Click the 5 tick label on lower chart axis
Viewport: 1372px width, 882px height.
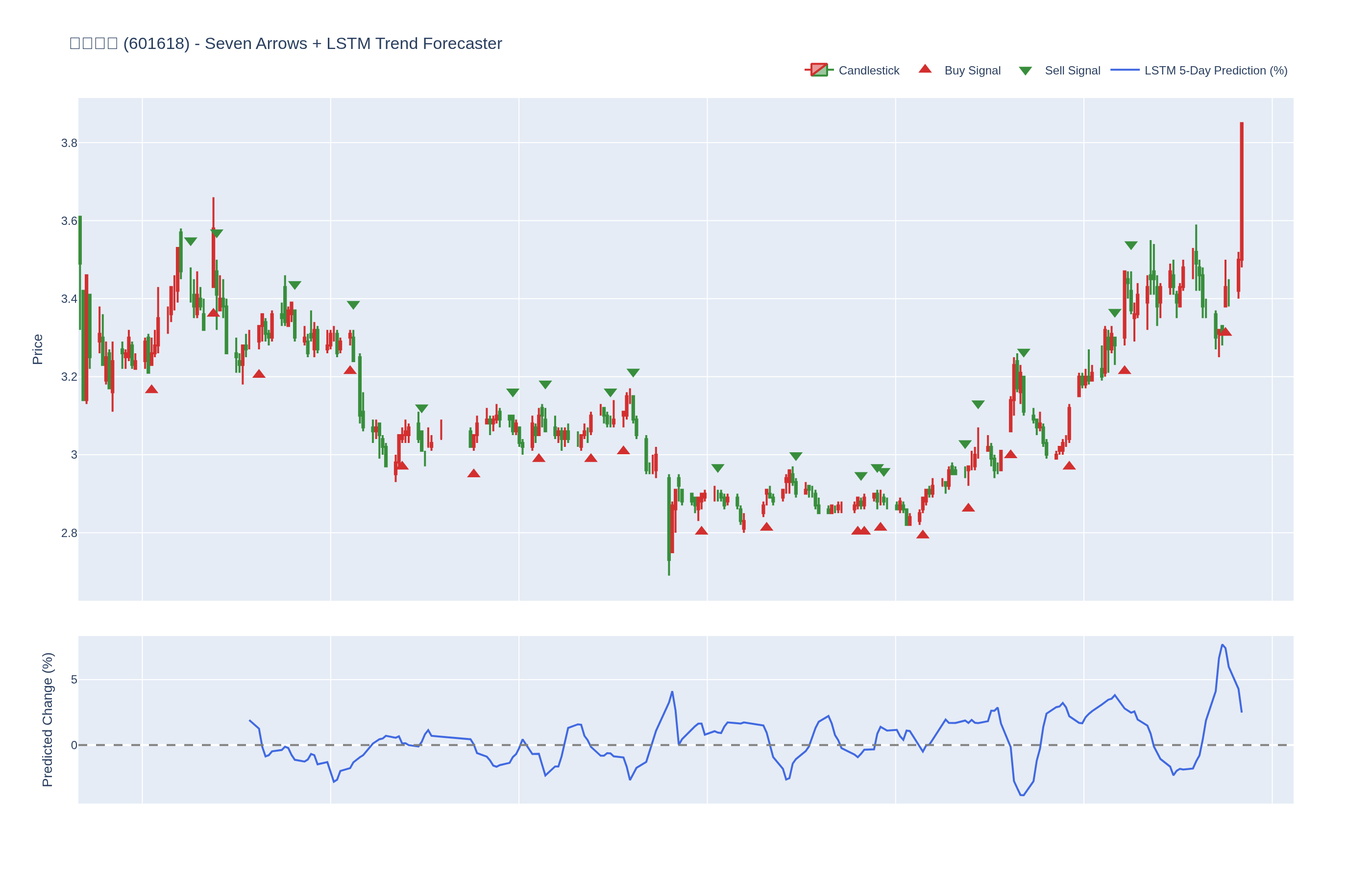click(x=73, y=680)
